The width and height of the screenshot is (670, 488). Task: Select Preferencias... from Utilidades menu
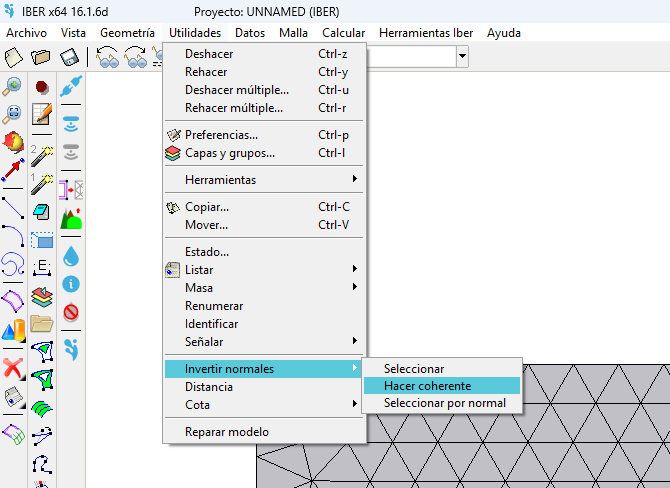tap(264, 135)
